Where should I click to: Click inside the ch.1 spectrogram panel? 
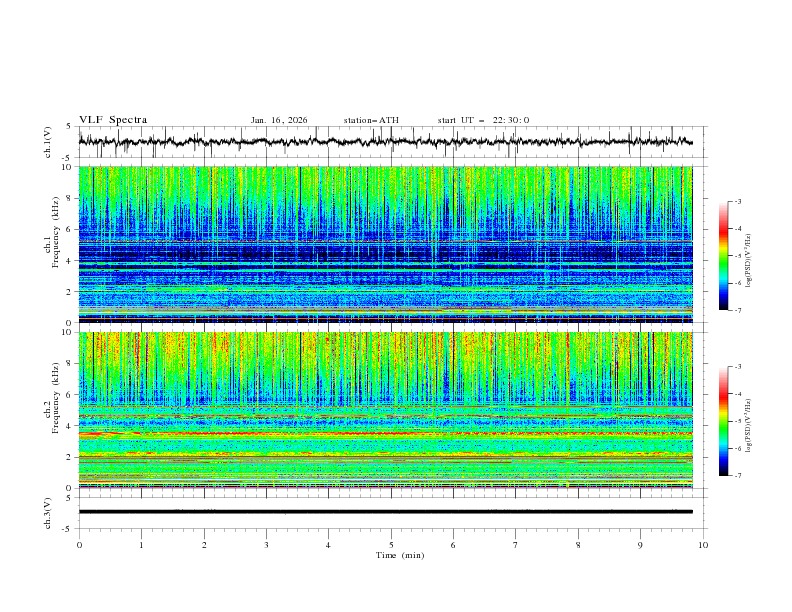tap(385, 244)
